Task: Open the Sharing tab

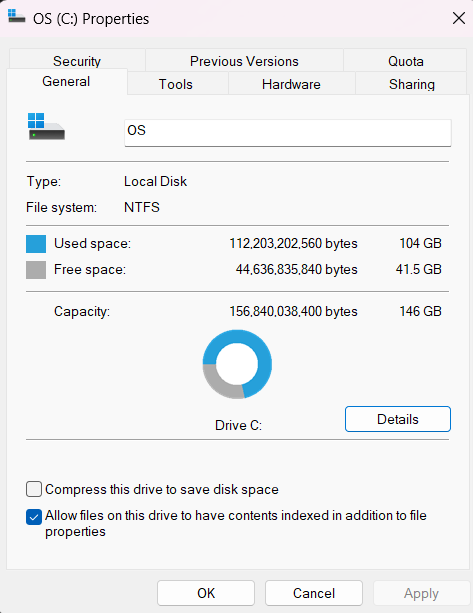Action: (x=412, y=84)
